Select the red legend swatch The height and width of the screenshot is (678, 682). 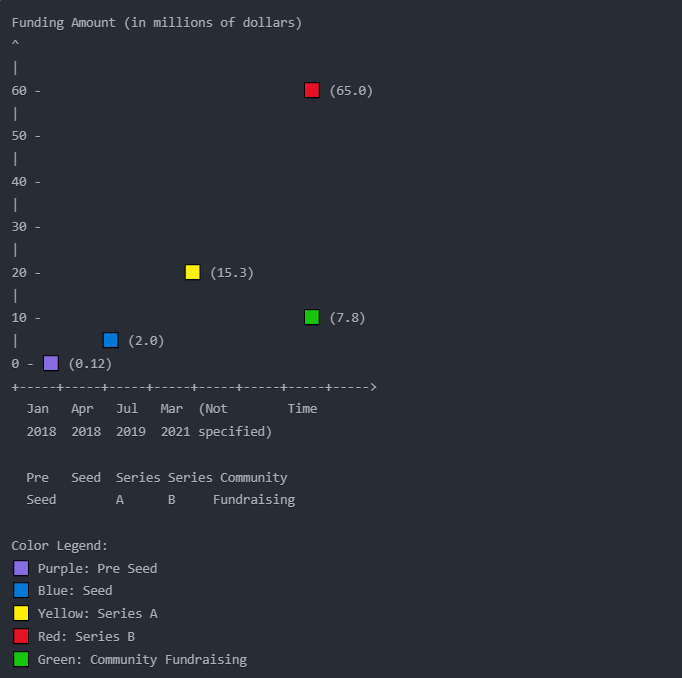(x=21, y=636)
